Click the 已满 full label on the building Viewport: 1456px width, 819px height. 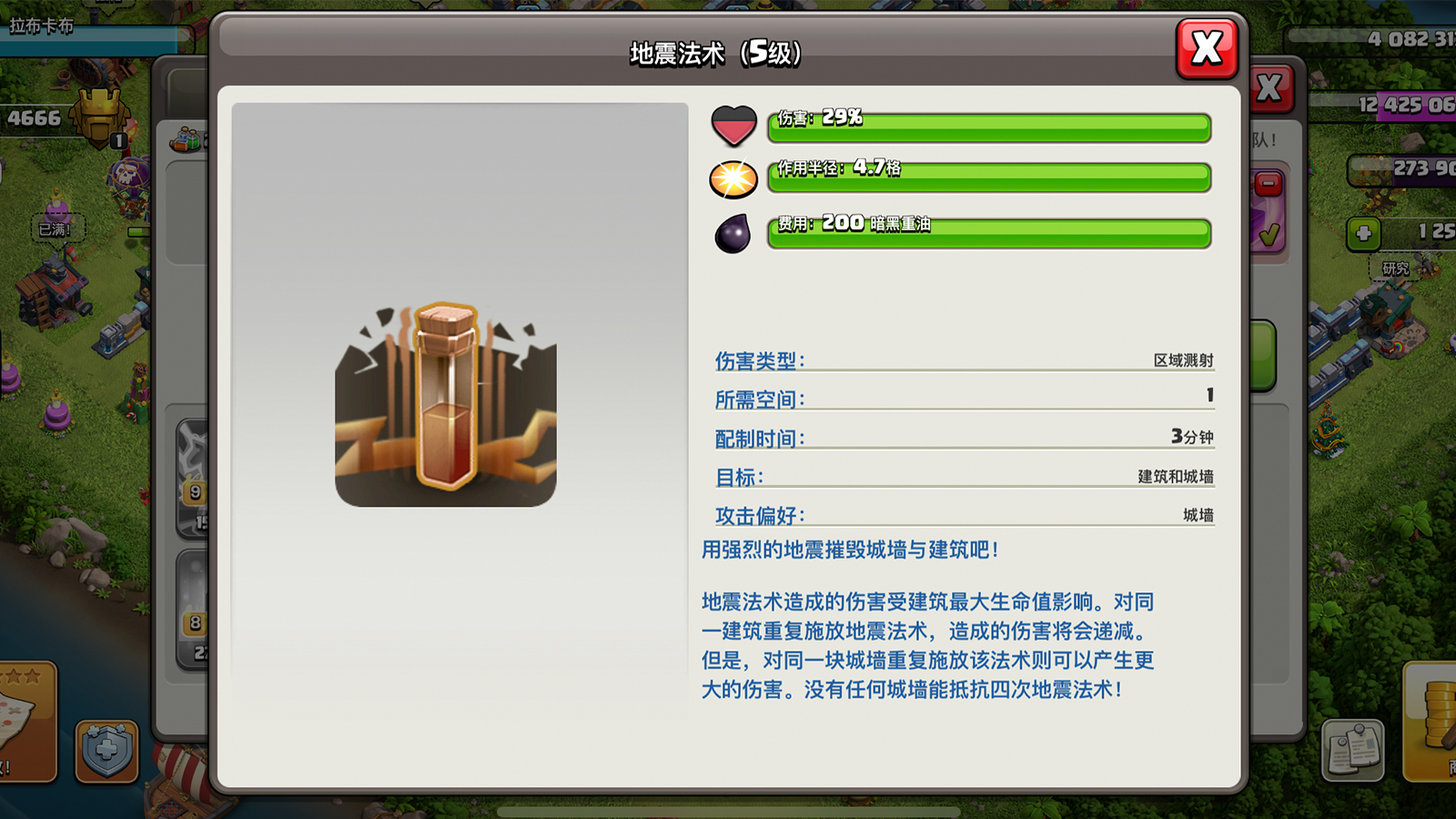click(x=55, y=229)
